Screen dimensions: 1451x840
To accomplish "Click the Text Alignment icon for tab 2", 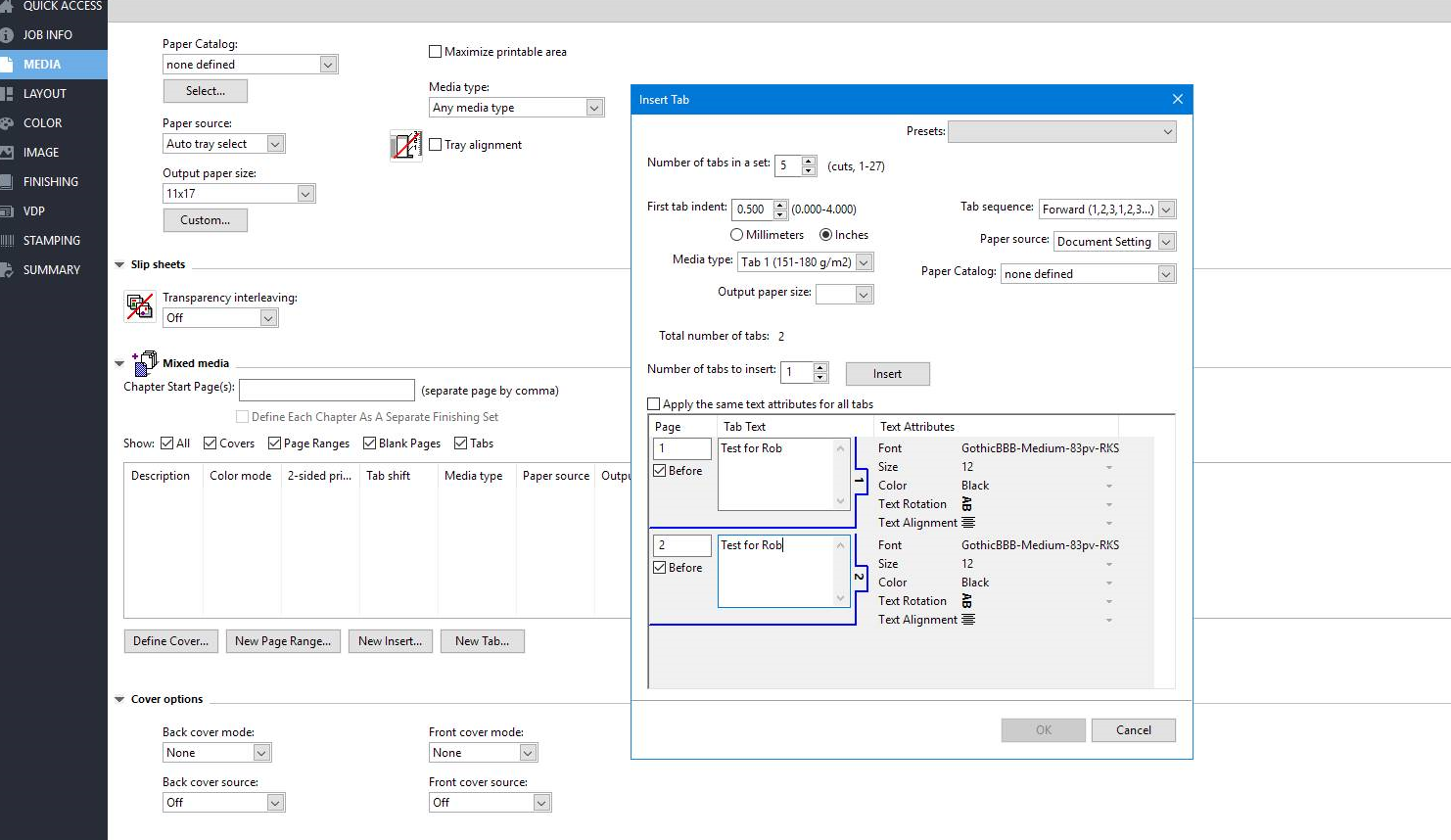I will click(x=966, y=619).
